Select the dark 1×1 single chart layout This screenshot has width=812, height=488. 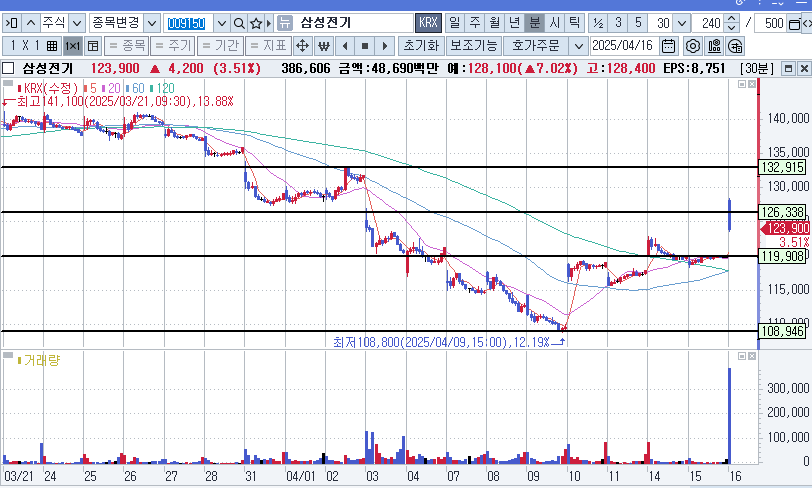72,46
